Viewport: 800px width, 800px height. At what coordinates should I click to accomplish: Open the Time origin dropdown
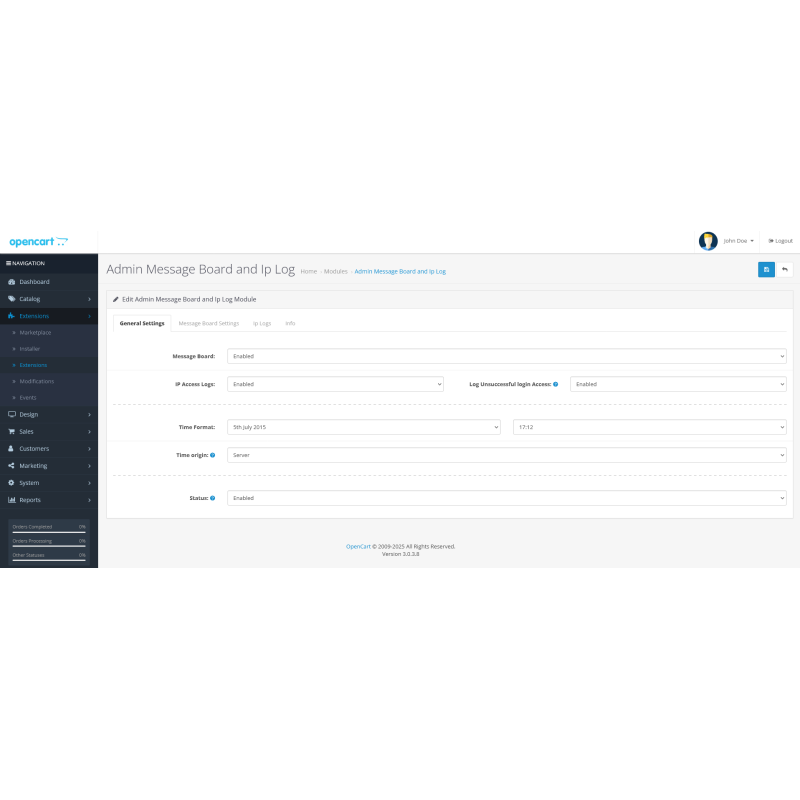pos(507,455)
